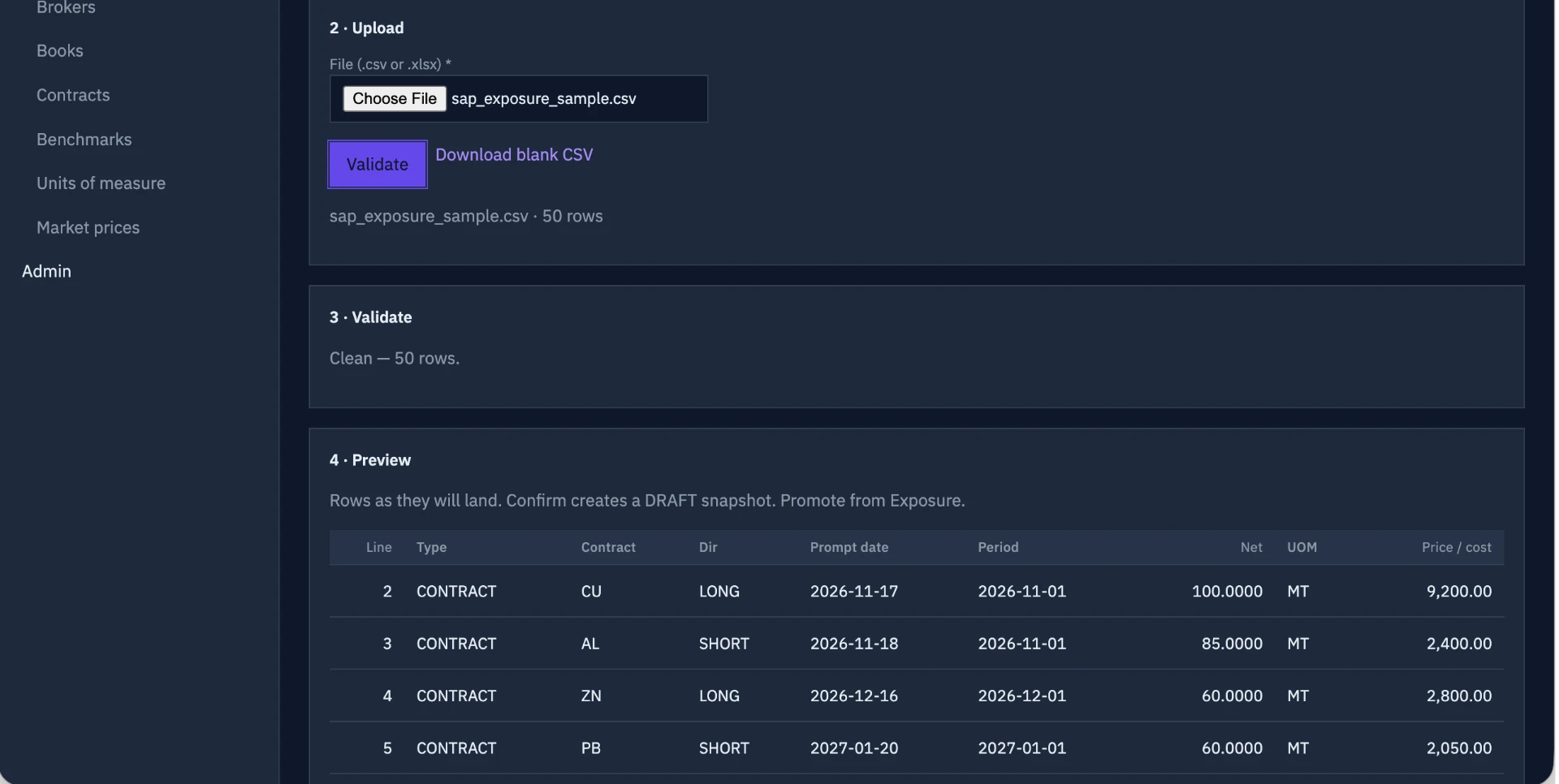
Task: Click LONG direction in ZN row
Action: 719,696
